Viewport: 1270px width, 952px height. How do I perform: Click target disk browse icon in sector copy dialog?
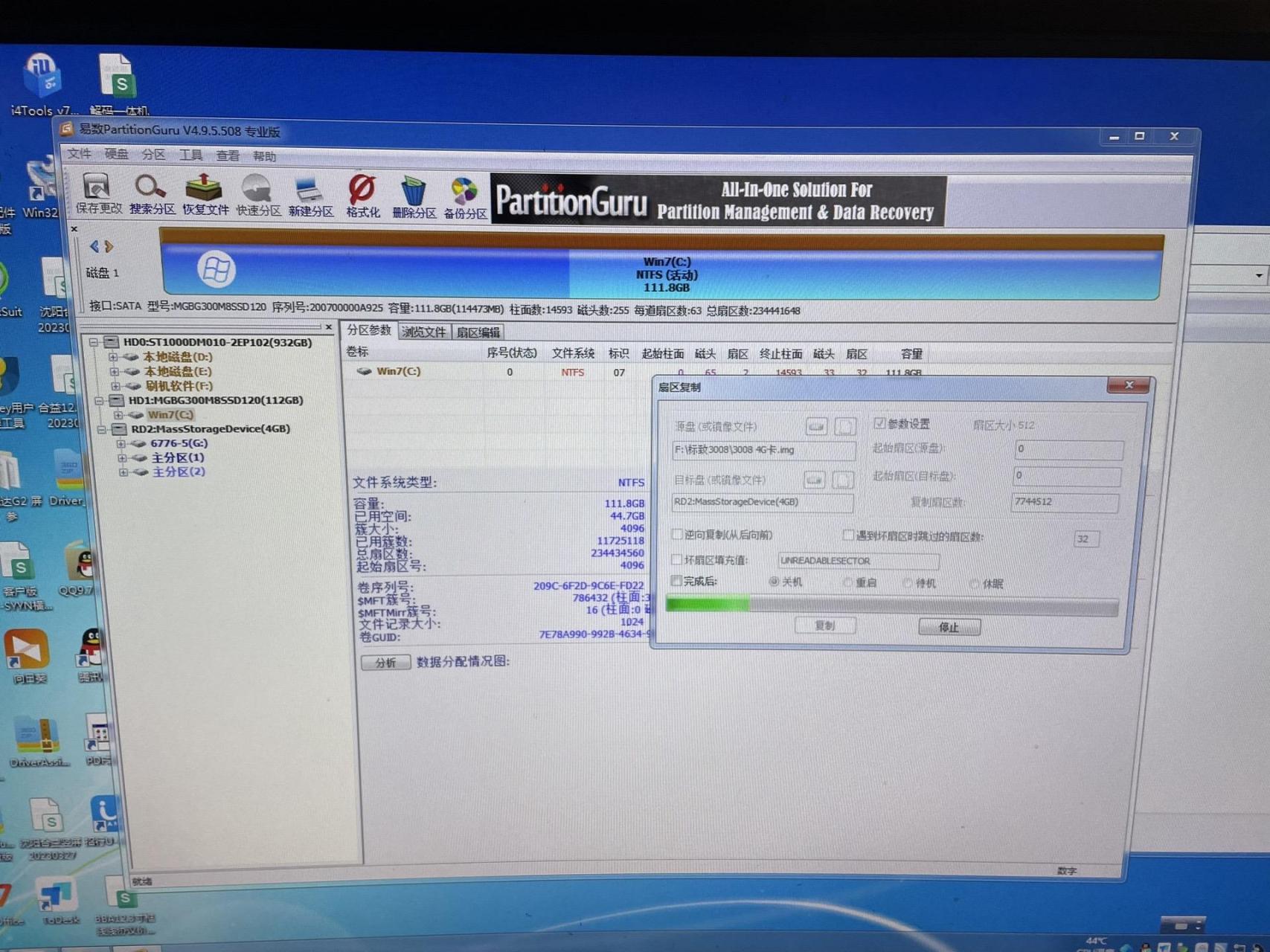tap(814, 480)
